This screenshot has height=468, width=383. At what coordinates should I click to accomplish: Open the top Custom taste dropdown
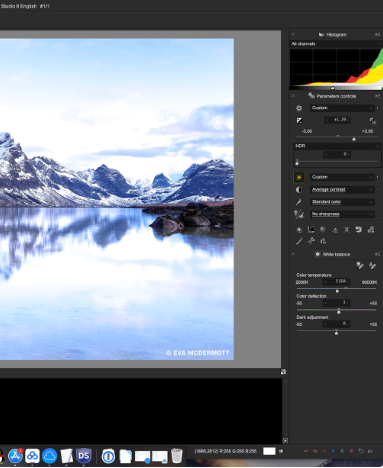click(342, 108)
